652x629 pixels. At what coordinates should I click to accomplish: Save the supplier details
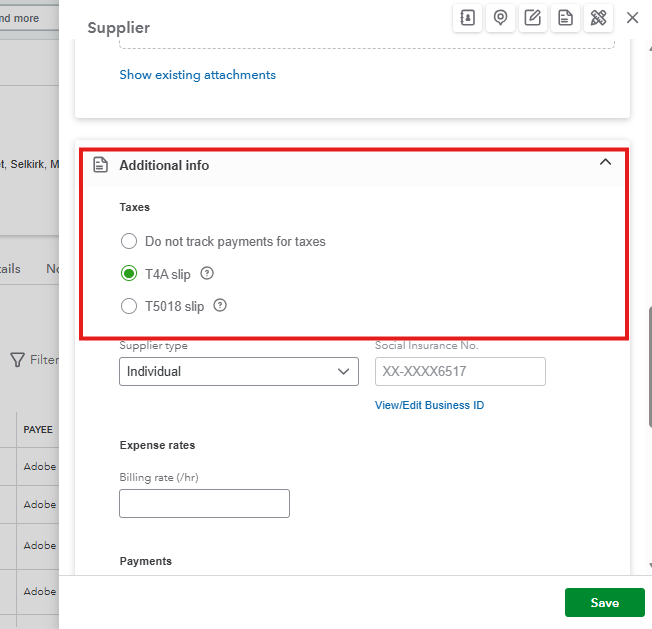coord(604,603)
